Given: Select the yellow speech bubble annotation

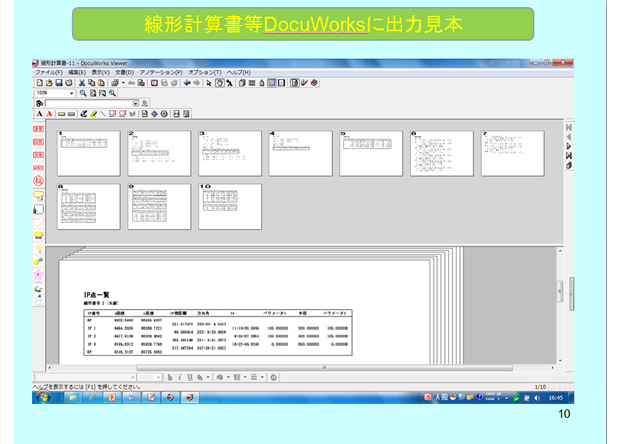Looking at the screenshot, I should pyautogui.click(x=38, y=196).
